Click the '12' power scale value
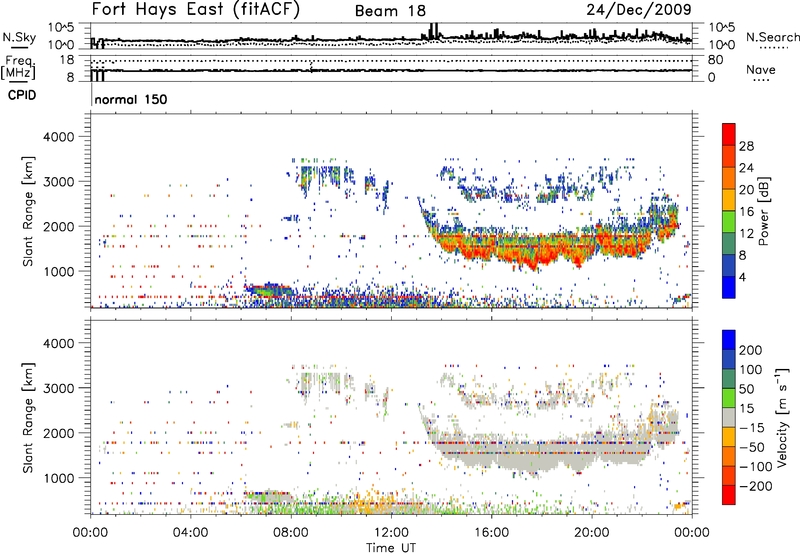The height and width of the screenshot is (554, 800). point(746,234)
